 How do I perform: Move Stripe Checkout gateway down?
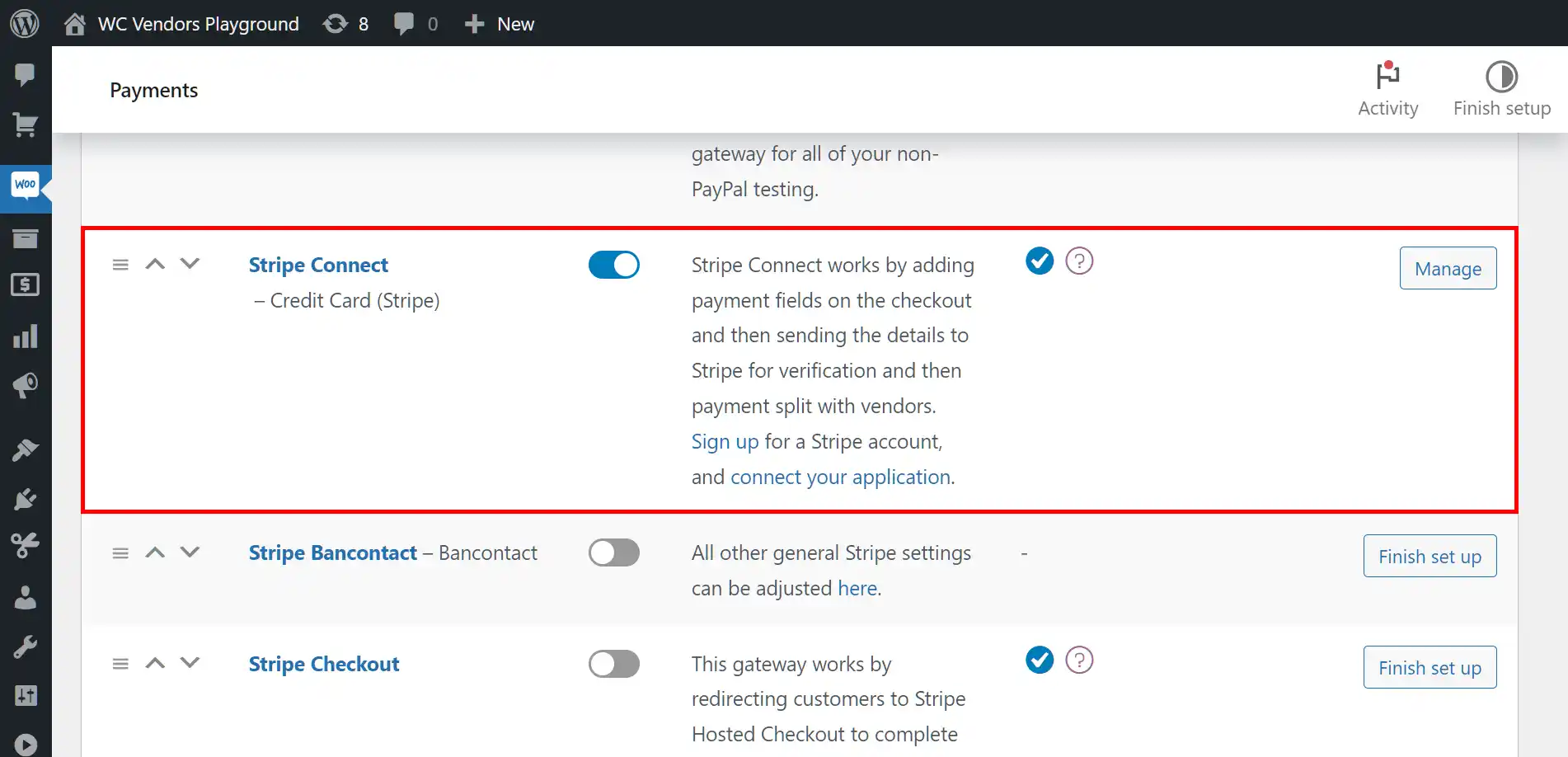(190, 663)
